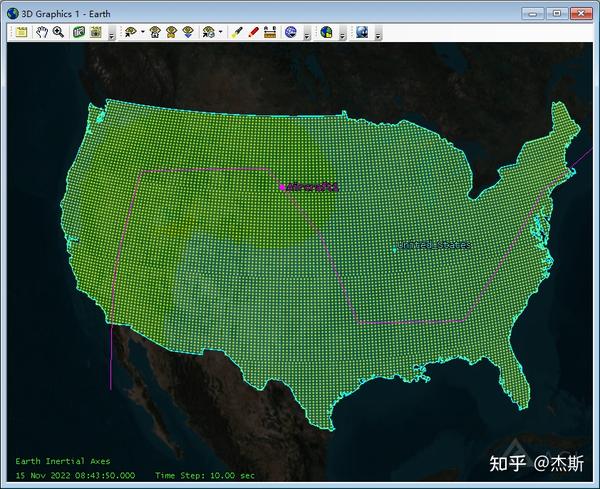Click the Earth imagery globe icon
Viewport: 600px width, 489px height.
click(x=326, y=32)
